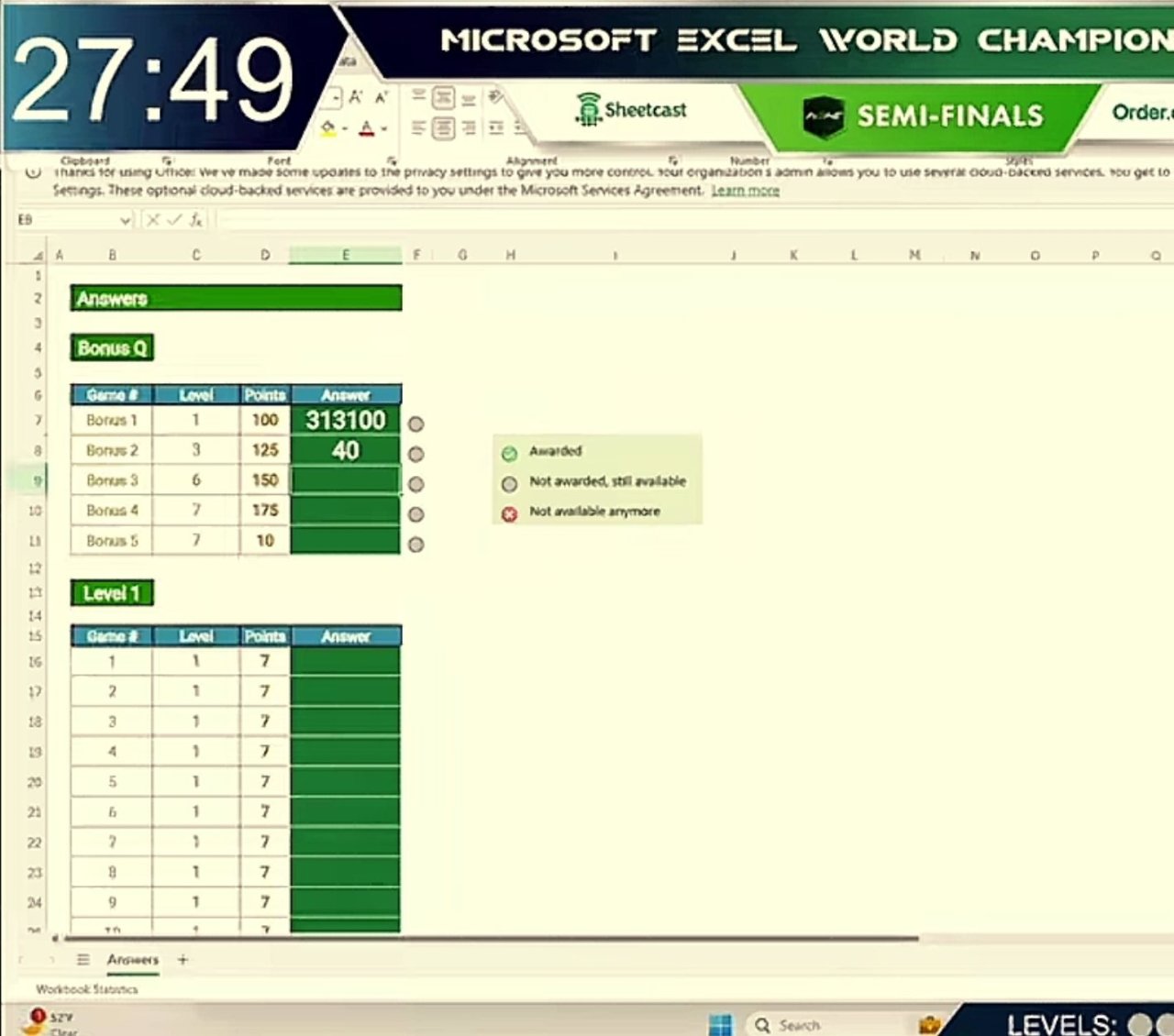
Task: Expand the Name Box dropdown arrow
Action: pyautogui.click(x=126, y=221)
